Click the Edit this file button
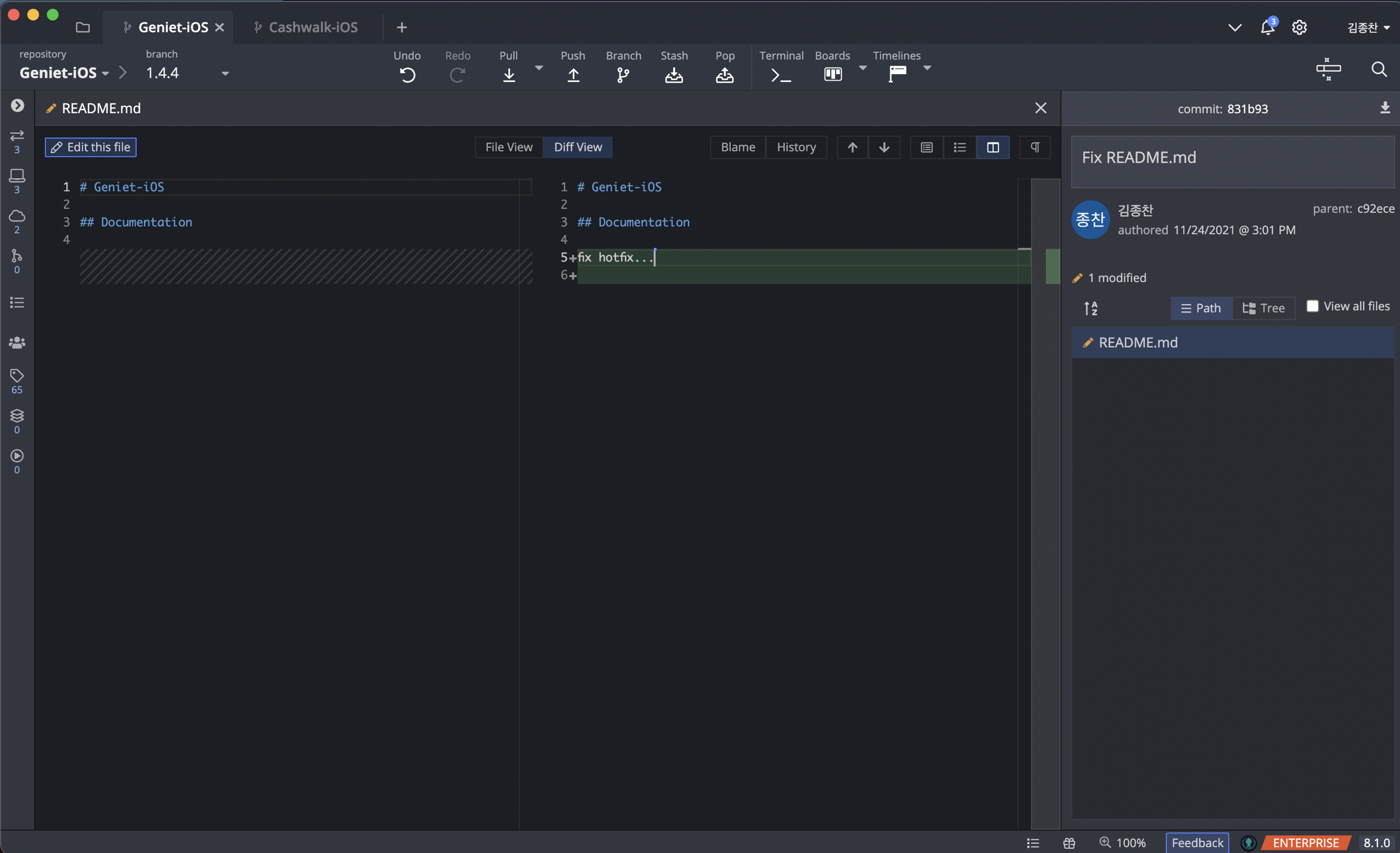 [x=91, y=147]
